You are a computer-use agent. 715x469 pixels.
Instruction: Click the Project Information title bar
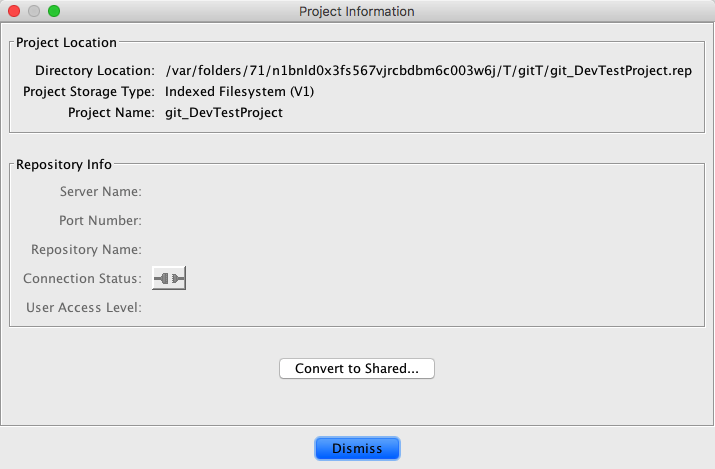tap(357, 12)
